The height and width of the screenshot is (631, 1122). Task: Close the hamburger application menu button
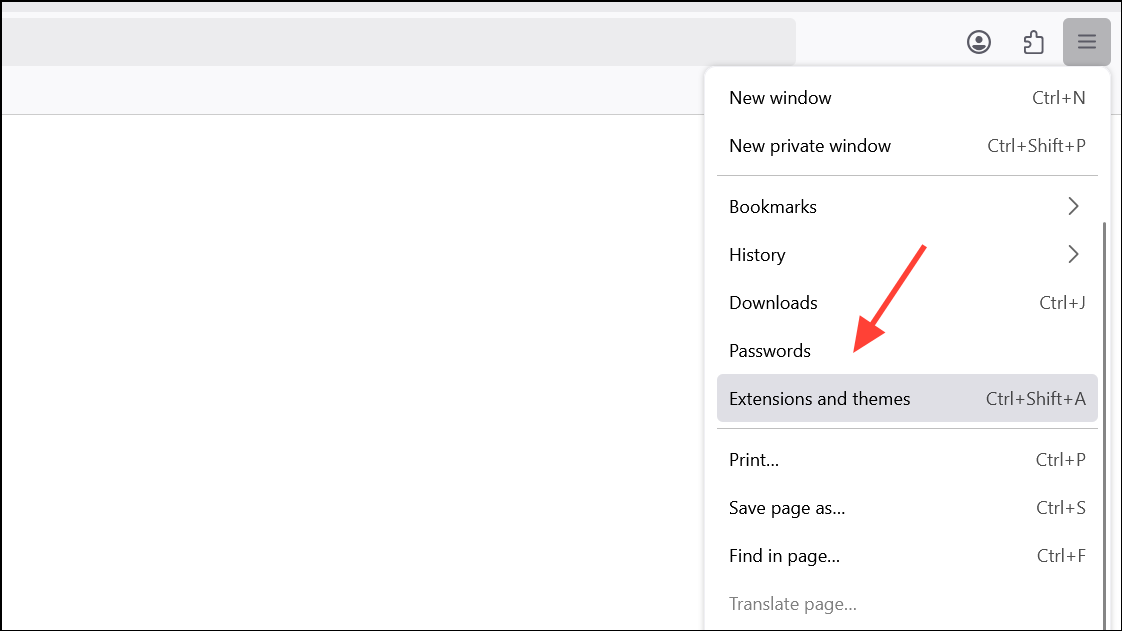pos(1087,42)
